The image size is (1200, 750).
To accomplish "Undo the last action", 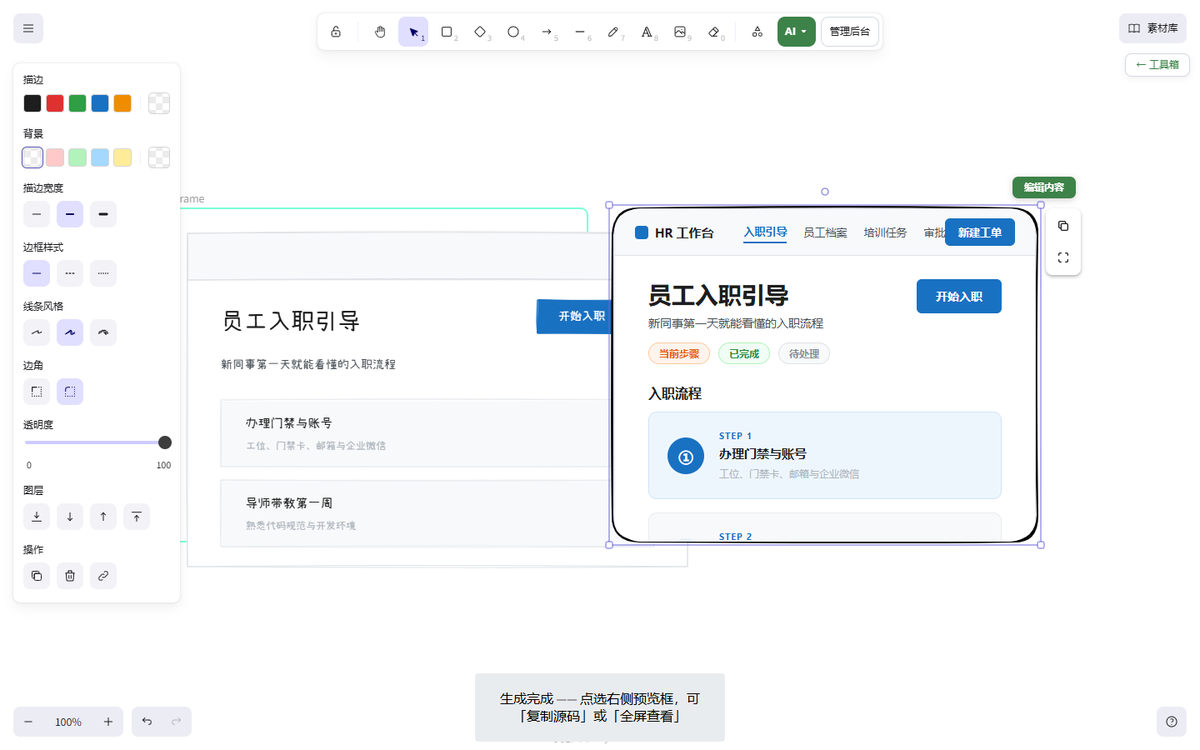I will pos(147,722).
